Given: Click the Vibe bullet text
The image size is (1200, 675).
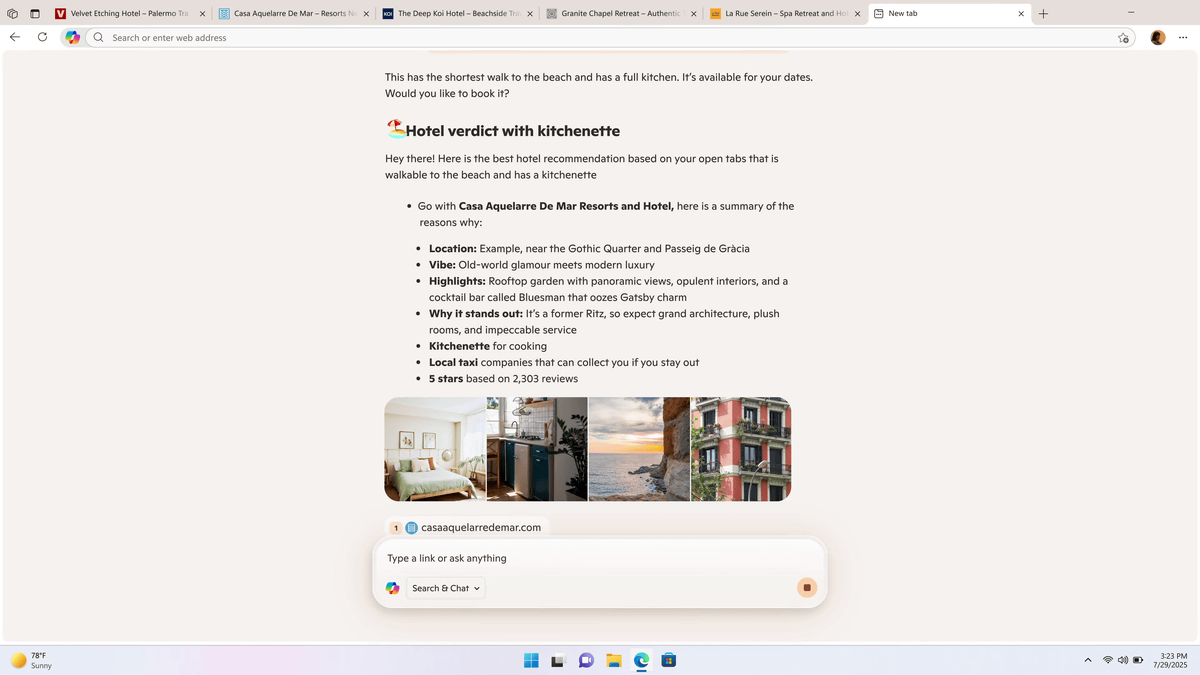Looking at the screenshot, I should pos(542,265).
